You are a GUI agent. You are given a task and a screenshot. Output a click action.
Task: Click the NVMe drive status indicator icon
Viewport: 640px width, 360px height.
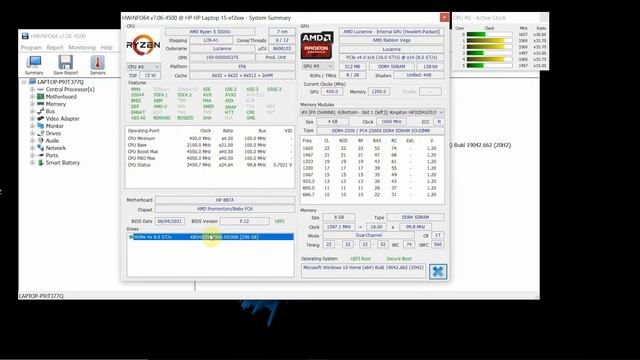131,237
